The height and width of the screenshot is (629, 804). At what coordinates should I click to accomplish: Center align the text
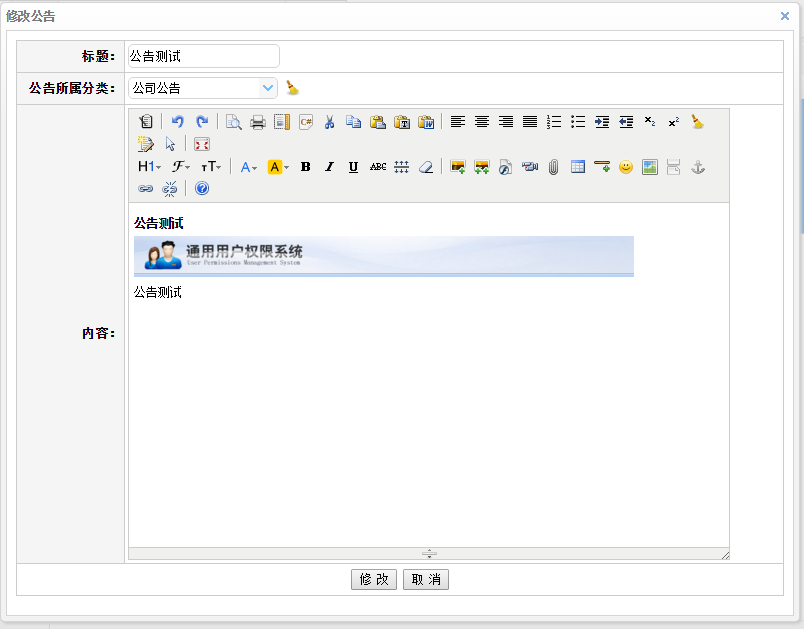(x=482, y=121)
